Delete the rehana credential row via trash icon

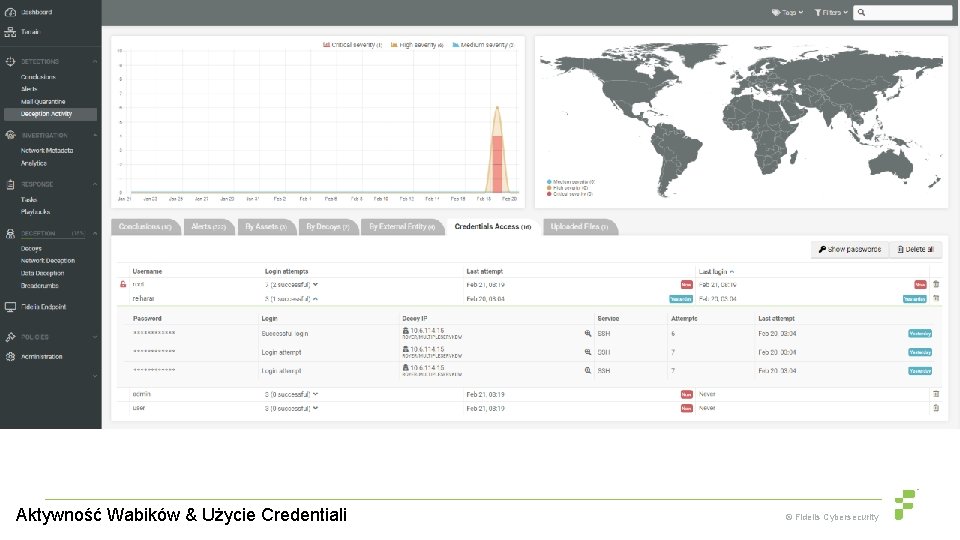click(936, 298)
